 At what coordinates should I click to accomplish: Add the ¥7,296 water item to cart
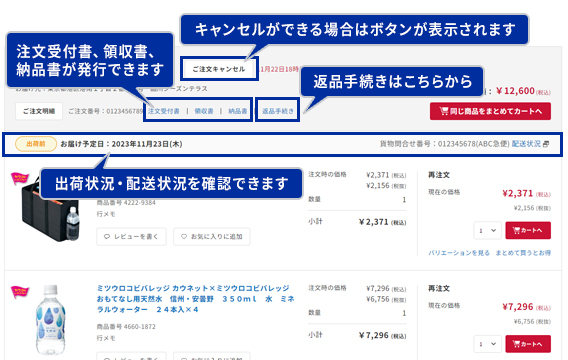click(x=528, y=344)
